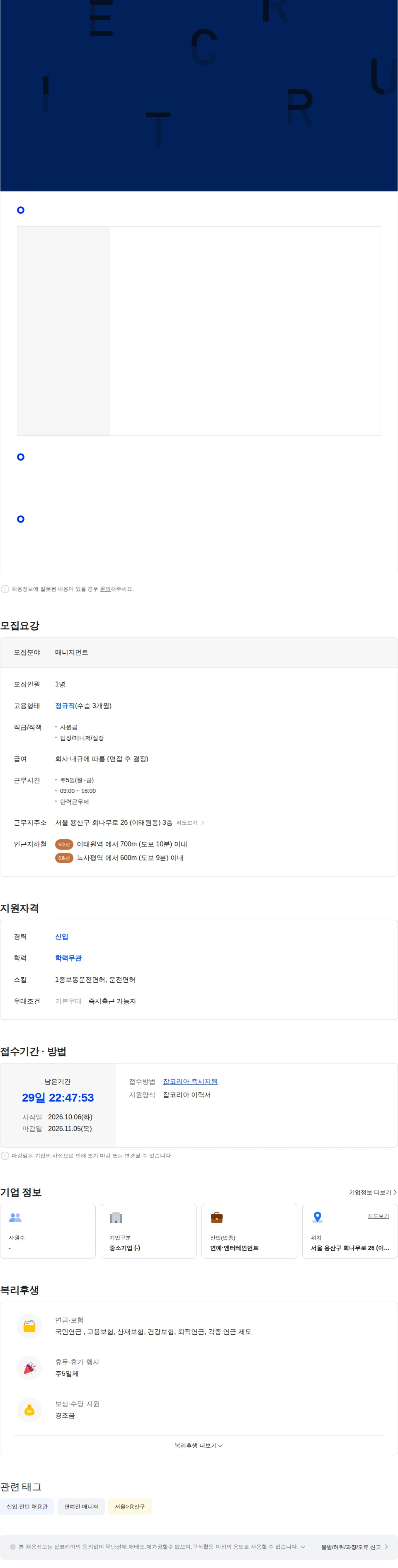Click the 문의 link in notice
The width and height of the screenshot is (398, 1568).
point(105,589)
